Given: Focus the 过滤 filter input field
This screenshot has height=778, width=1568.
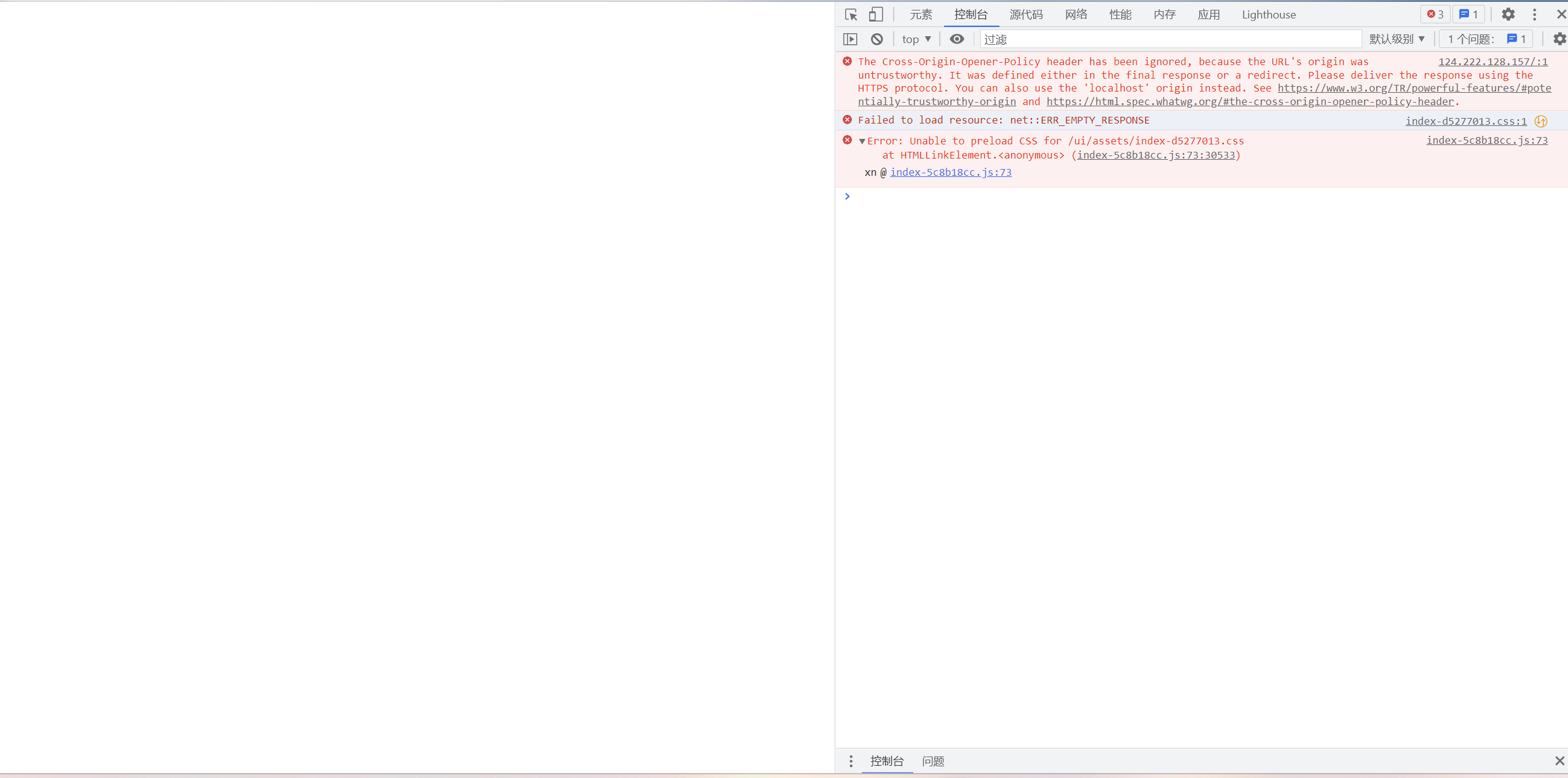Looking at the screenshot, I should tap(1170, 39).
